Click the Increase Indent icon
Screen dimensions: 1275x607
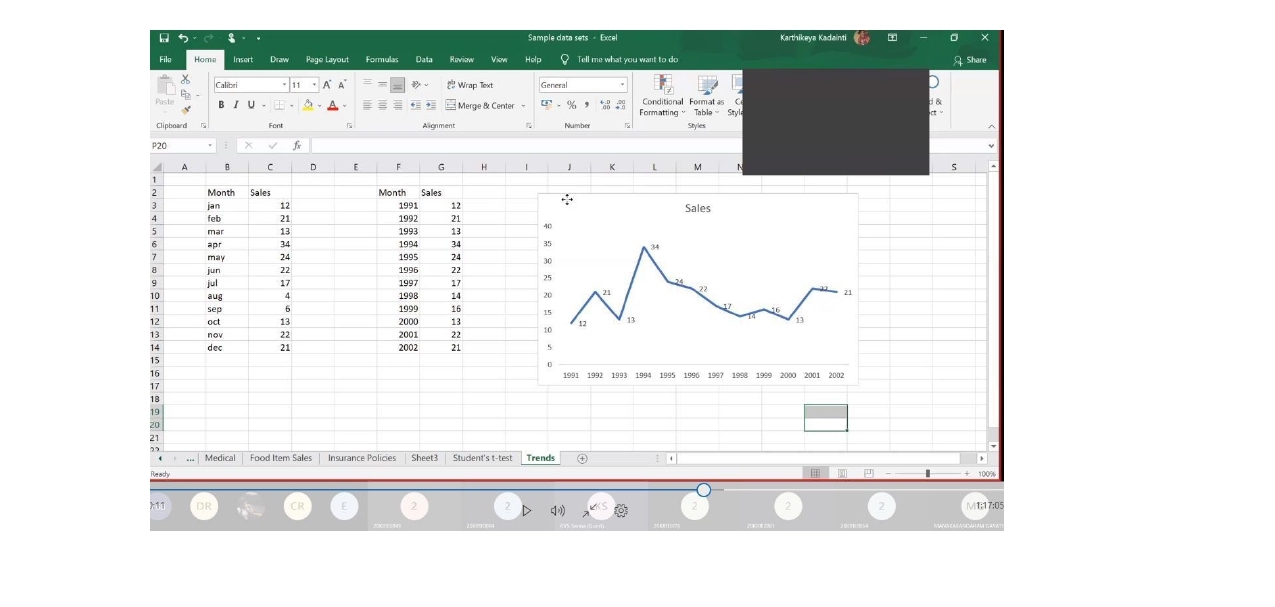(430, 105)
